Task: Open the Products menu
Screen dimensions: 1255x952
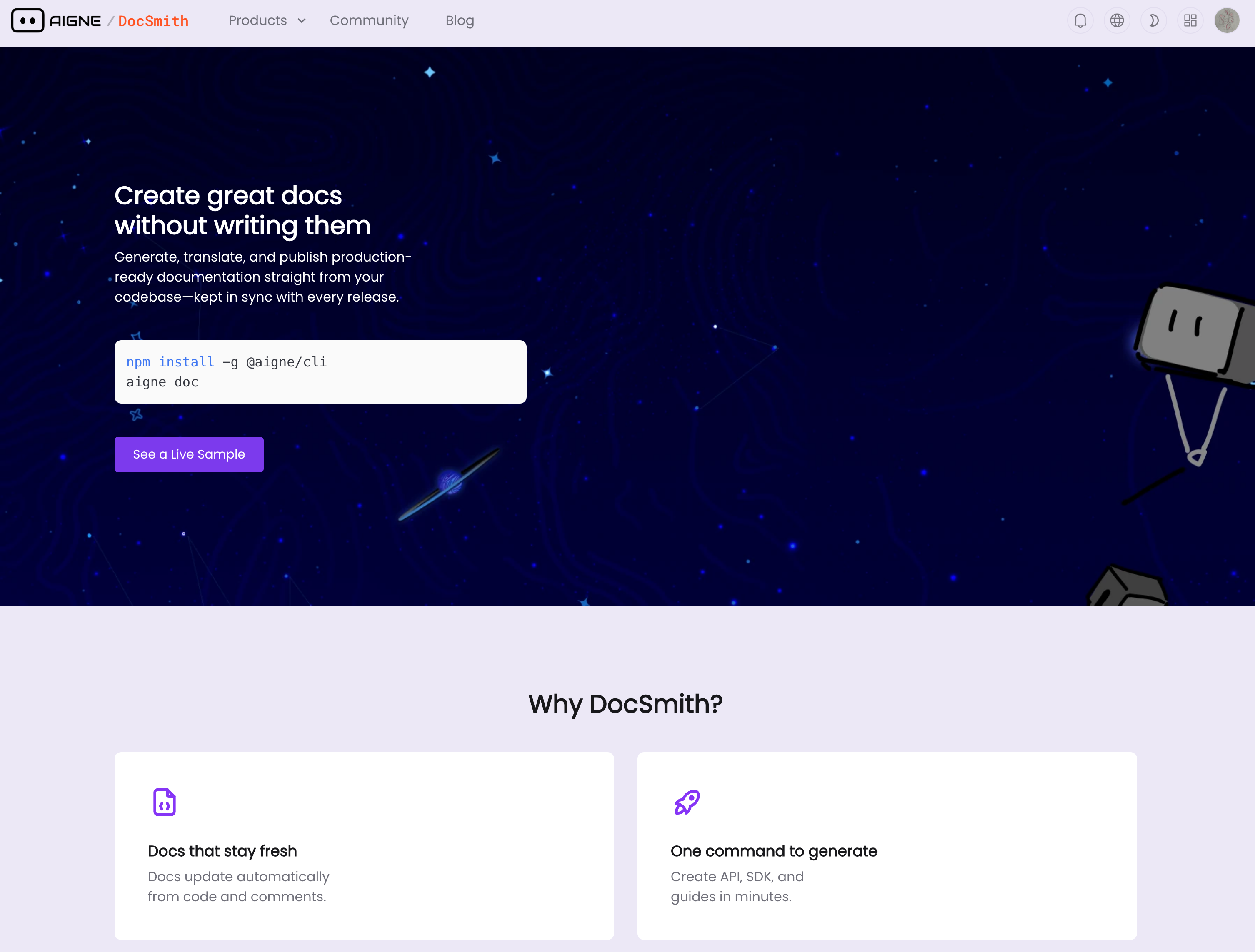Action: click(x=257, y=21)
